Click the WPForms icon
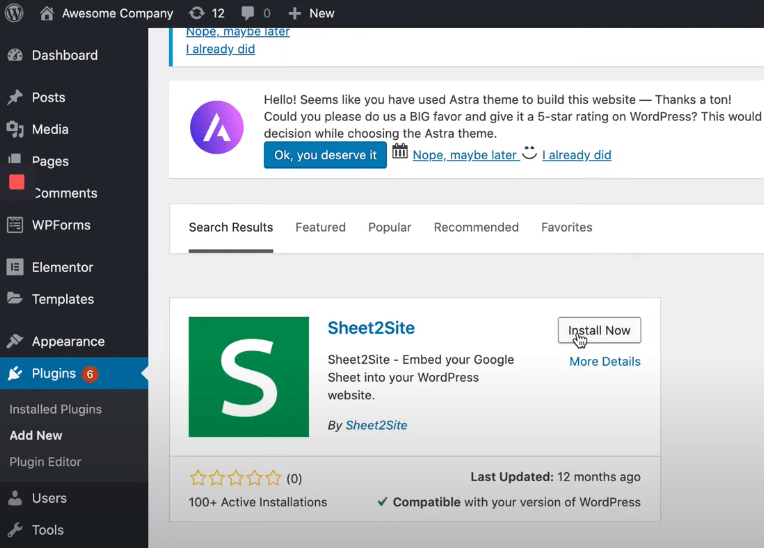The image size is (764, 548). (15, 225)
